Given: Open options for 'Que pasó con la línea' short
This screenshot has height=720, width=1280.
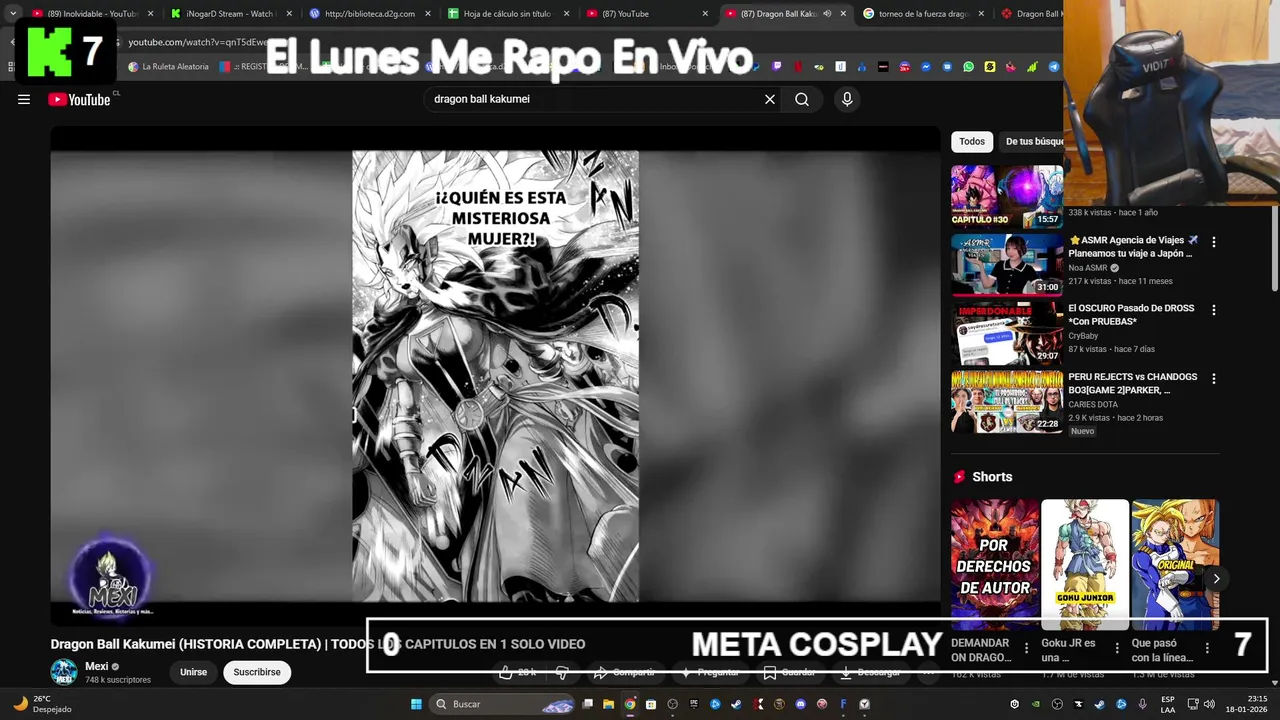Looking at the screenshot, I should [x=1207, y=648].
